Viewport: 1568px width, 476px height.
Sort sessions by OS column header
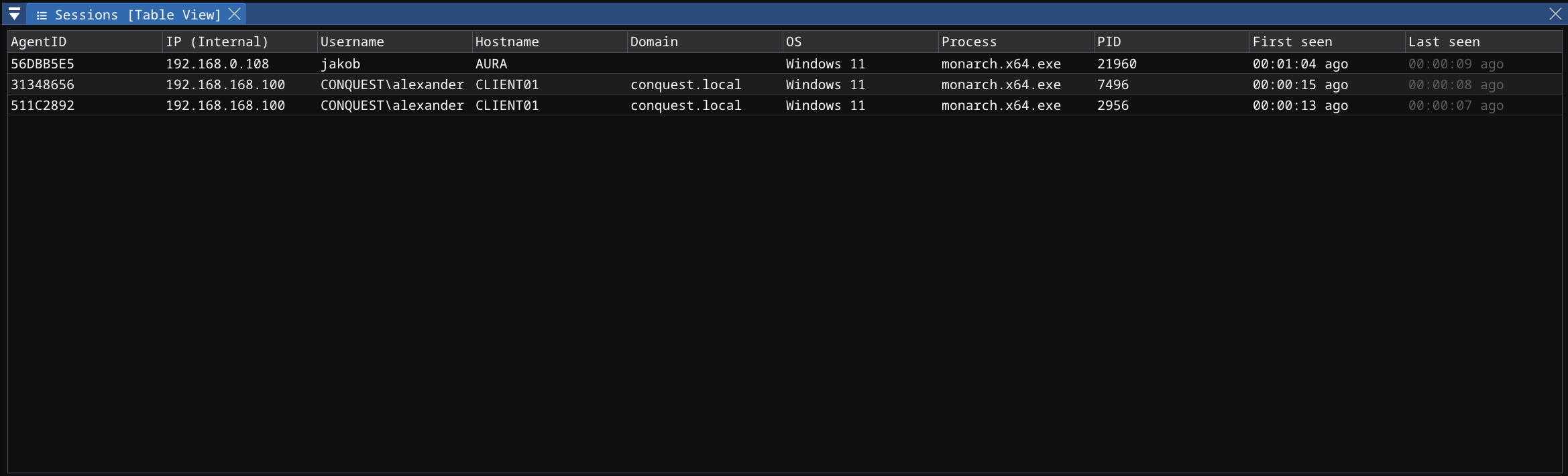pyautogui.click(x=793, y=42)
